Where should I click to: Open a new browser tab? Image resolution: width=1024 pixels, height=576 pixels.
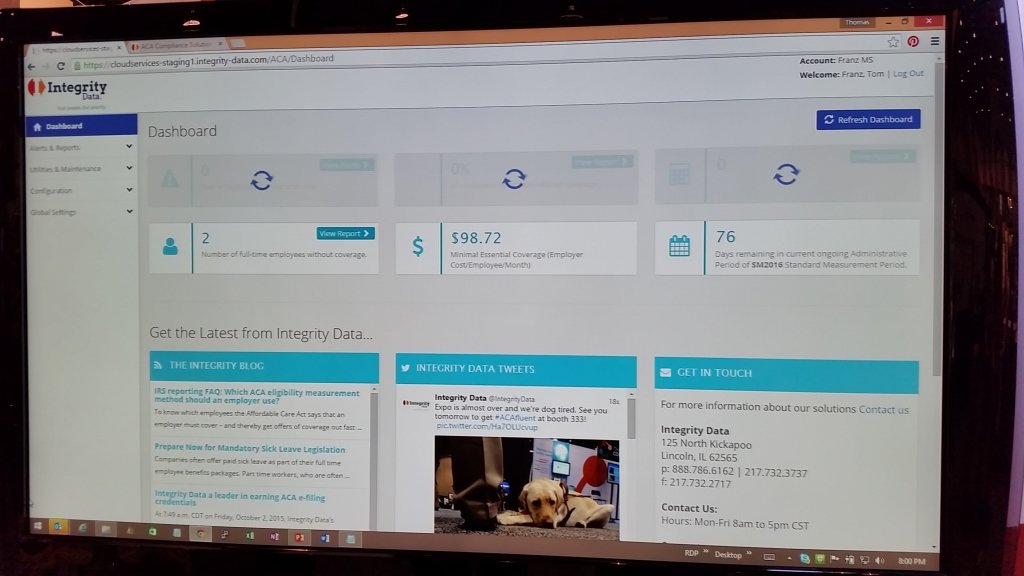coord(238,43)
